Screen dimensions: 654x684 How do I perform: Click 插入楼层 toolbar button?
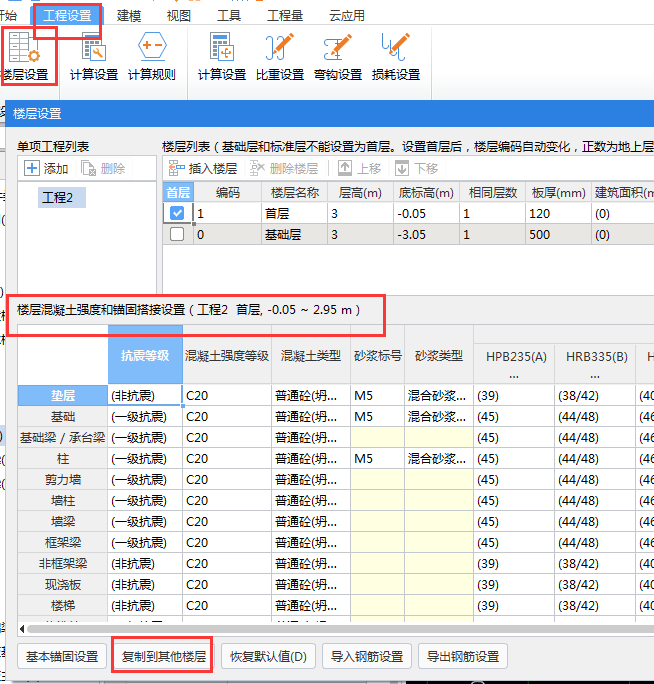pyautogui.click(x=203, y=168)
